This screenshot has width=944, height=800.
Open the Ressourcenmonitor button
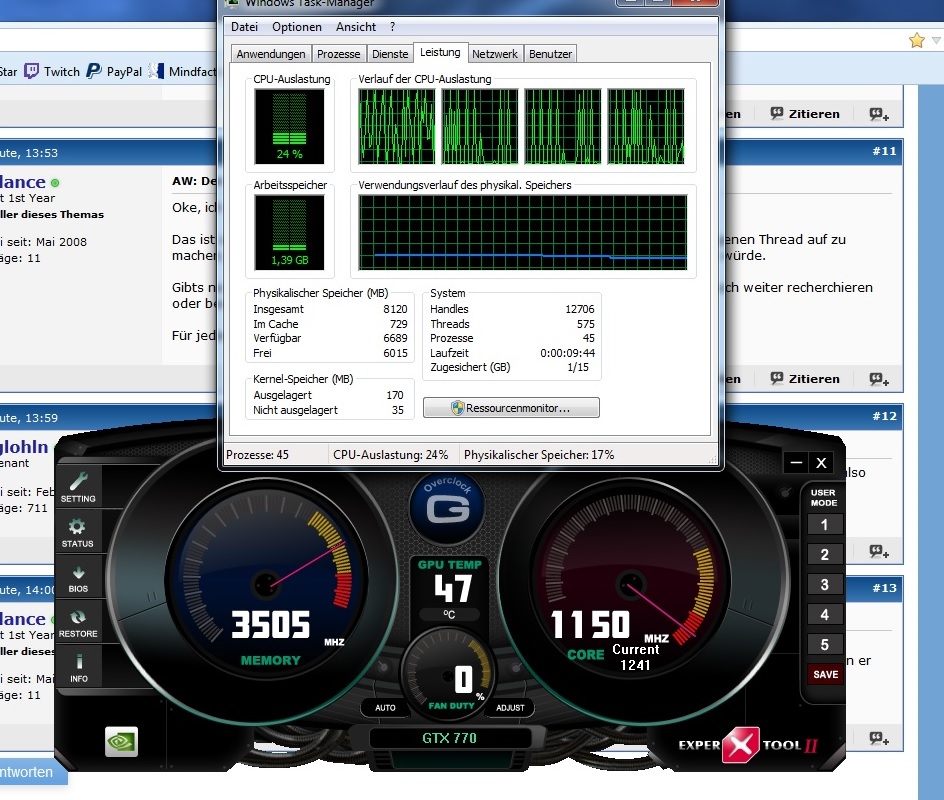point(511,408)
